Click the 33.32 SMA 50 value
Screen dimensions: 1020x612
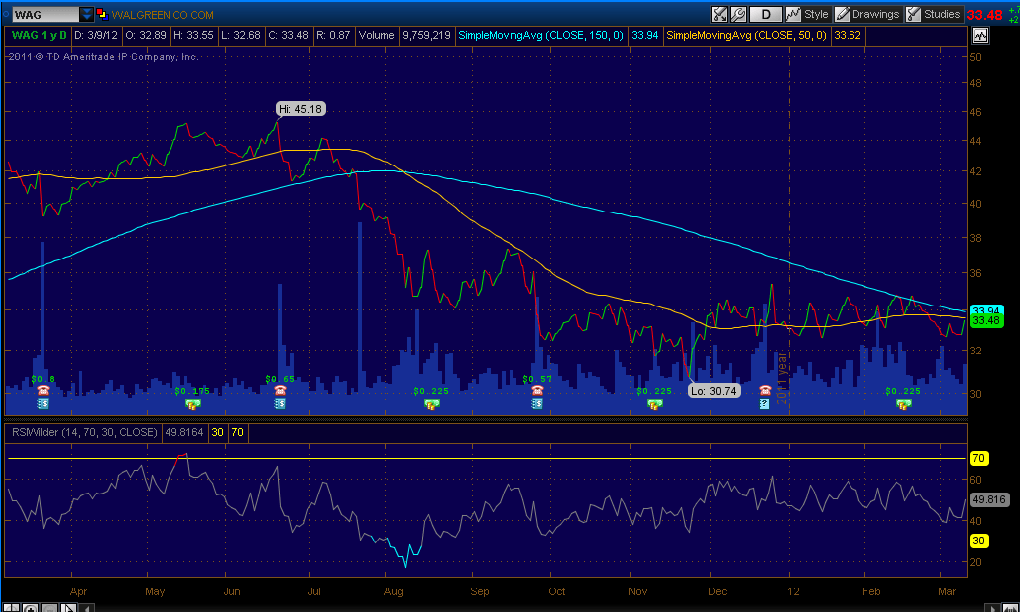(x=847, y=35)
